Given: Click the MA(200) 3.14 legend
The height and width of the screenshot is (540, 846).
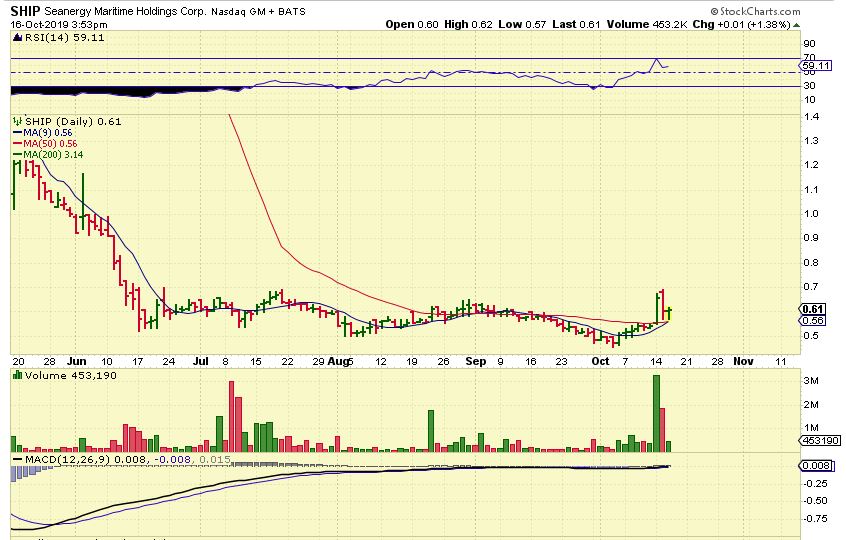Looking at the screenshot, I should tap(48, 155).
